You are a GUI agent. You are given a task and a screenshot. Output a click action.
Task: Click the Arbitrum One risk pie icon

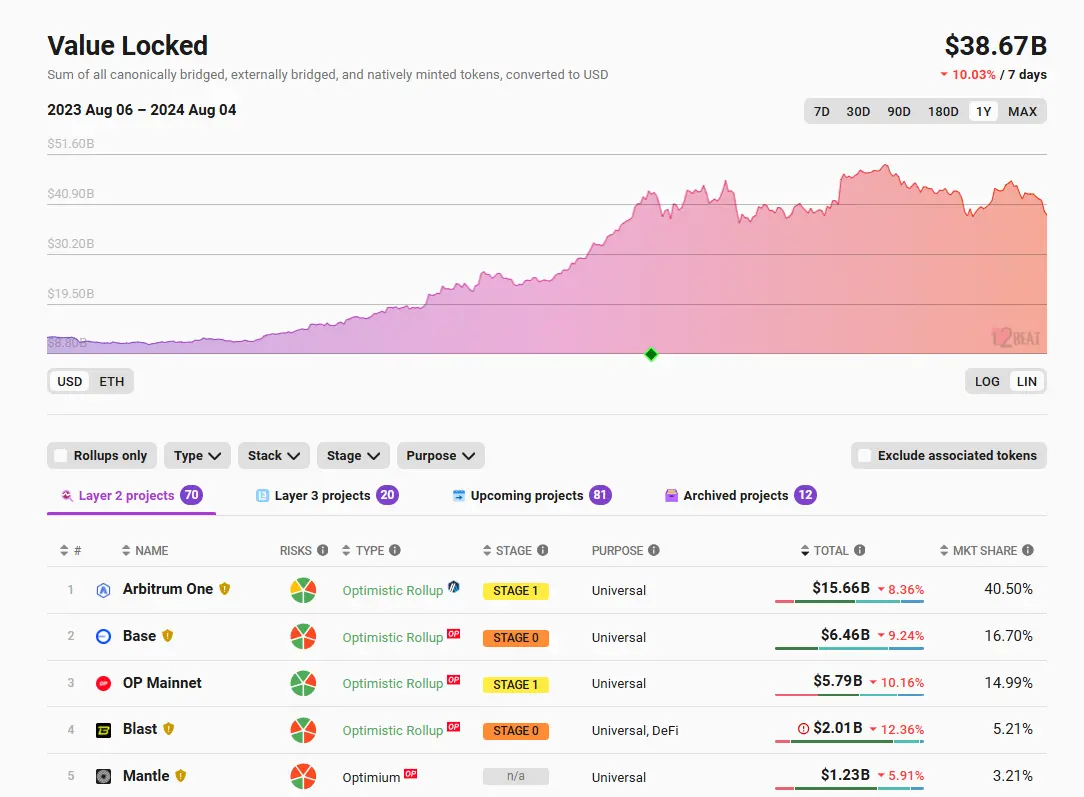click(x=303, y=590)
